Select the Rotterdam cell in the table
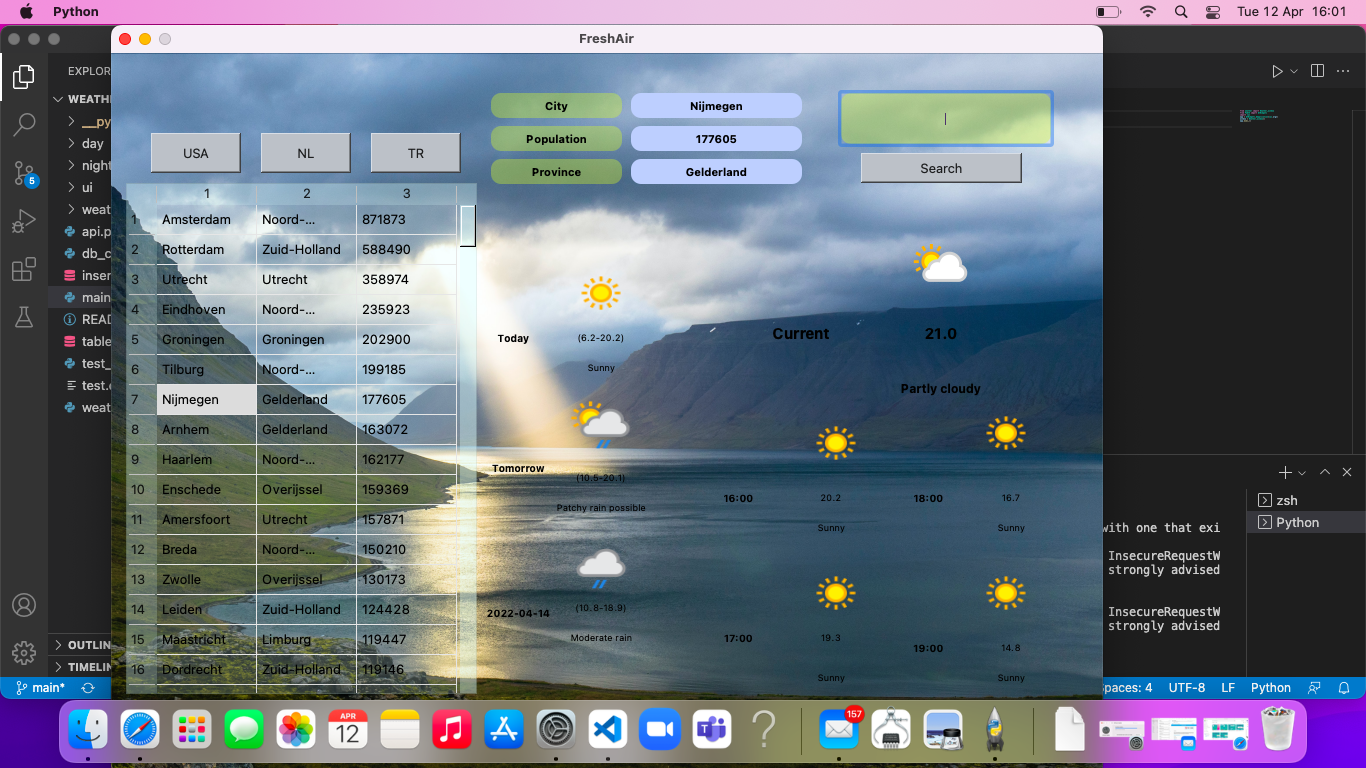Screen dimensions: 1366x768 click(206, 250)
